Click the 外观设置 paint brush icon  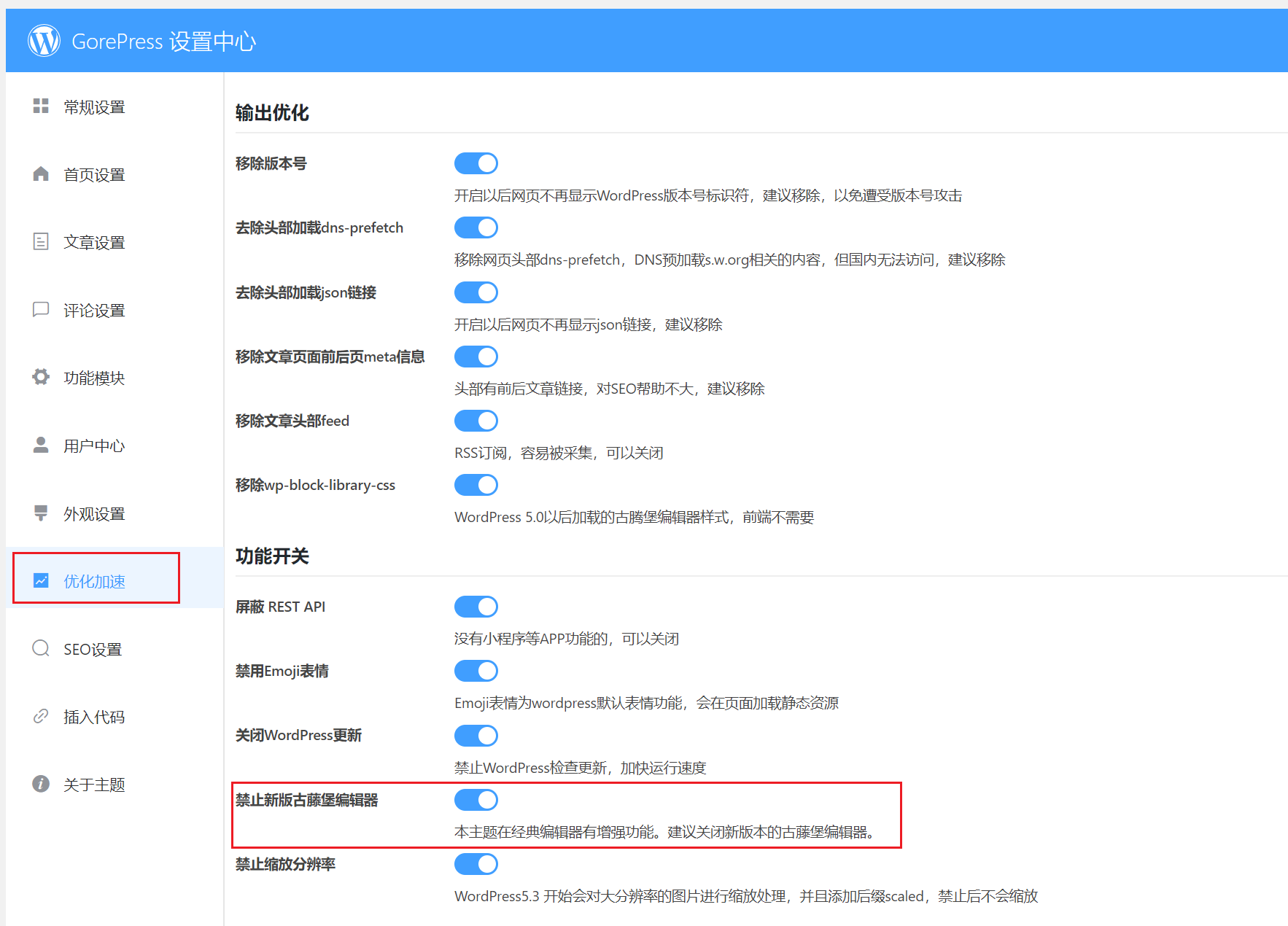click(x=41, y=513)
